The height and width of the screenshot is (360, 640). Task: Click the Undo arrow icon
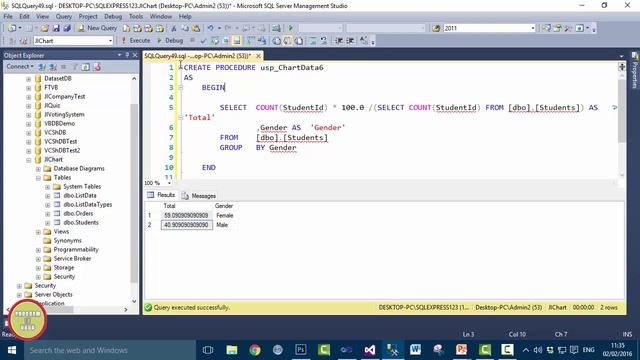point(210,28)
